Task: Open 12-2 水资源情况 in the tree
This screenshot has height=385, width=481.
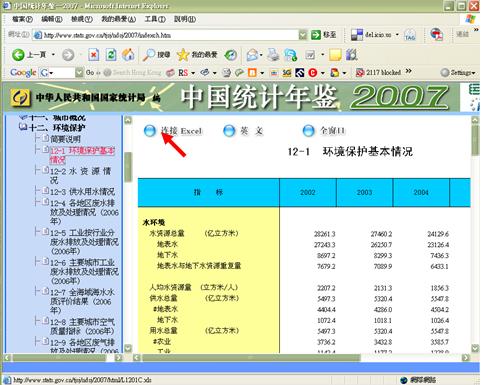Action: 80,176
